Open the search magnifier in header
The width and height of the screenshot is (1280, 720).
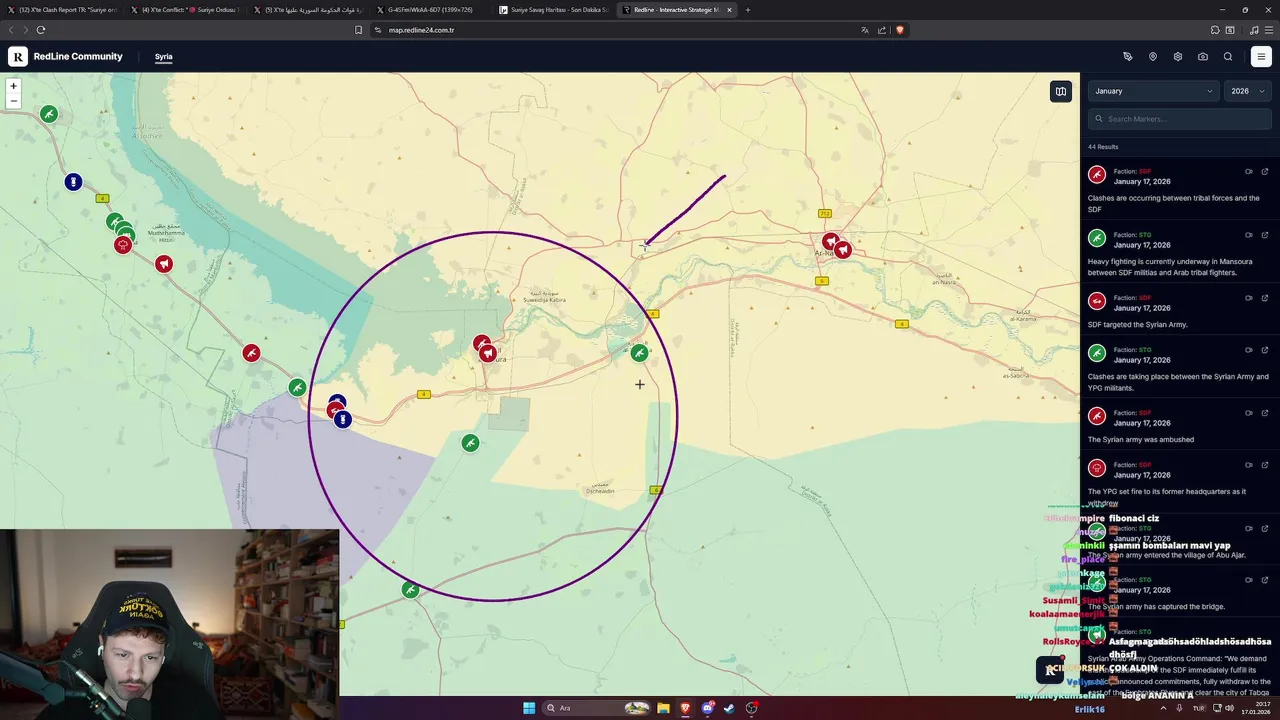[x=1228, y=57]
